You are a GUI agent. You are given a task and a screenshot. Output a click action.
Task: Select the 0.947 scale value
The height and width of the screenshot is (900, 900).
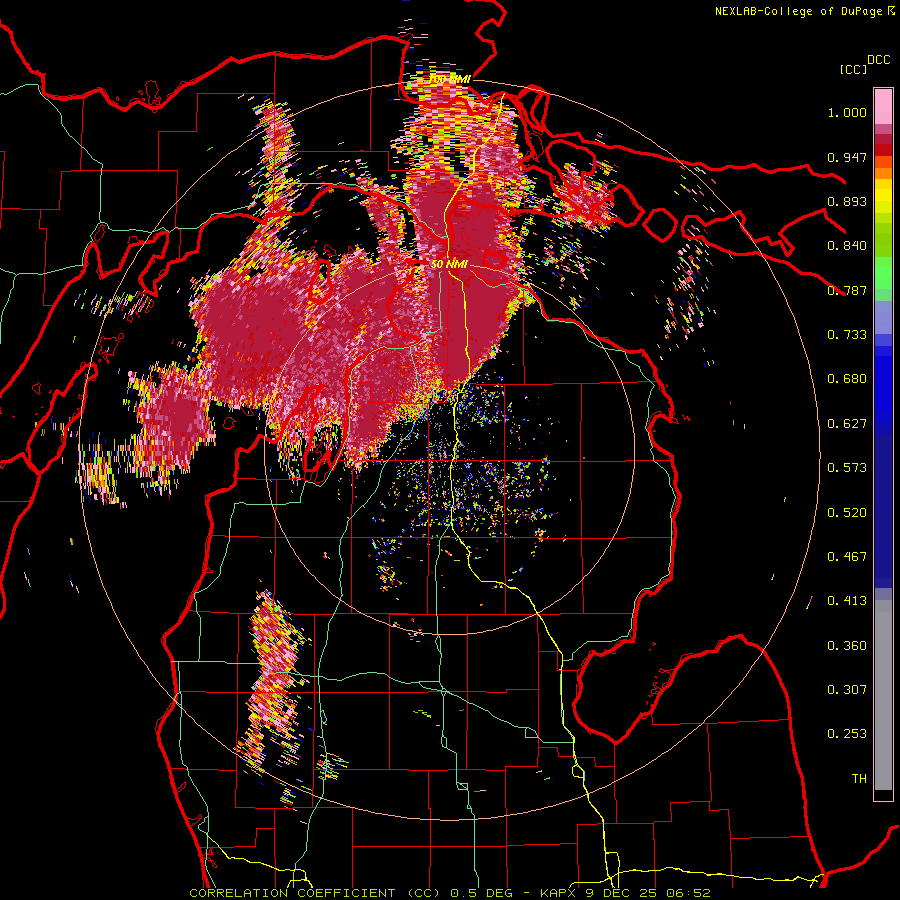847,157
